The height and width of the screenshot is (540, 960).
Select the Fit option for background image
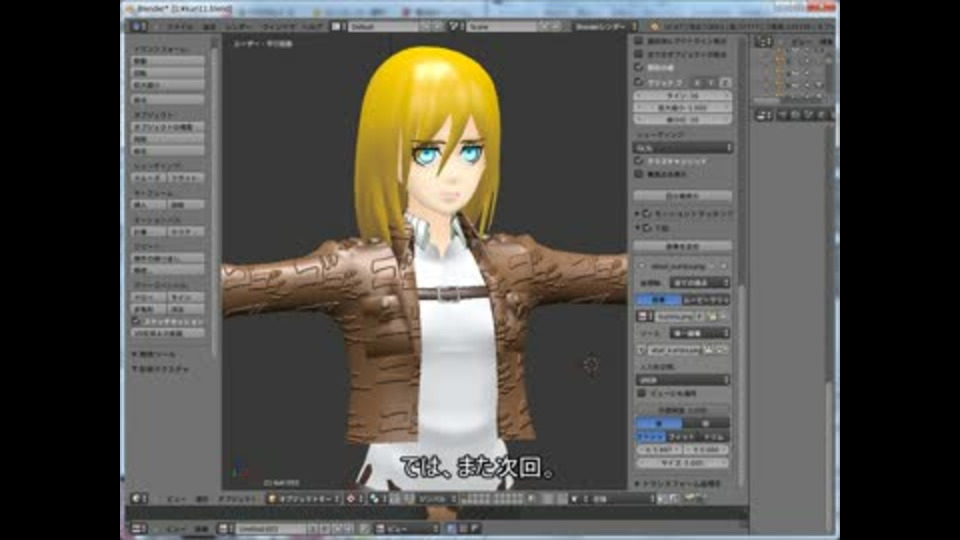tap(681, 437)
